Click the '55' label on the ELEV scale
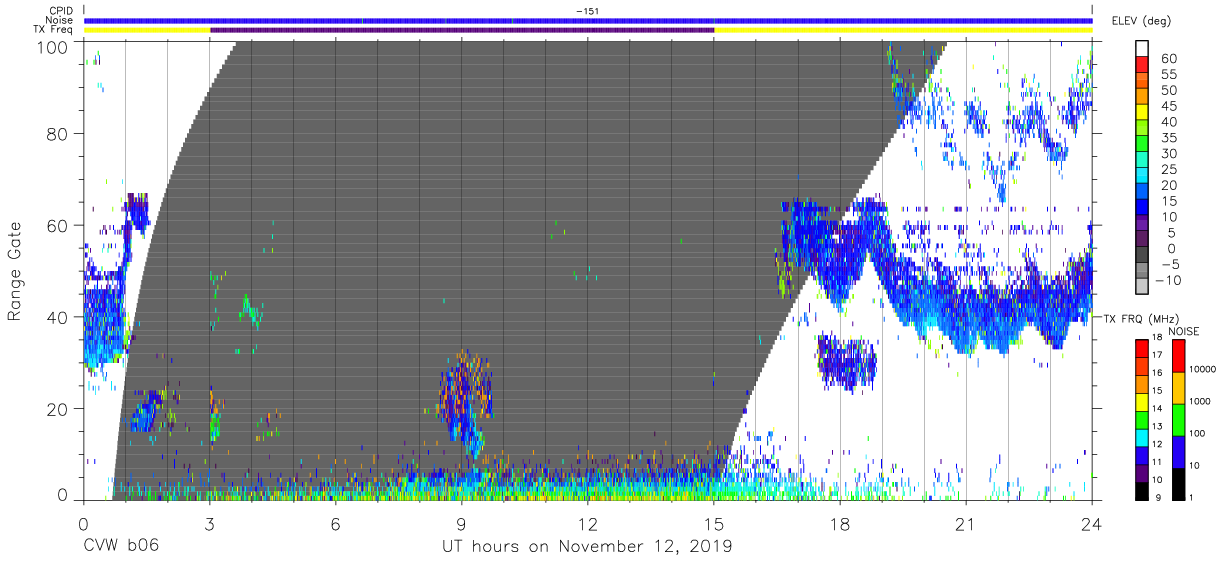1228x567 pixels. [1171, 74]
